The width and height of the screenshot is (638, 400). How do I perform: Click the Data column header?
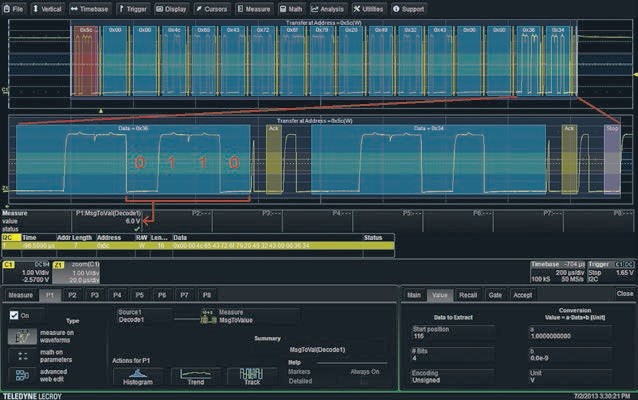pos(180,238)
